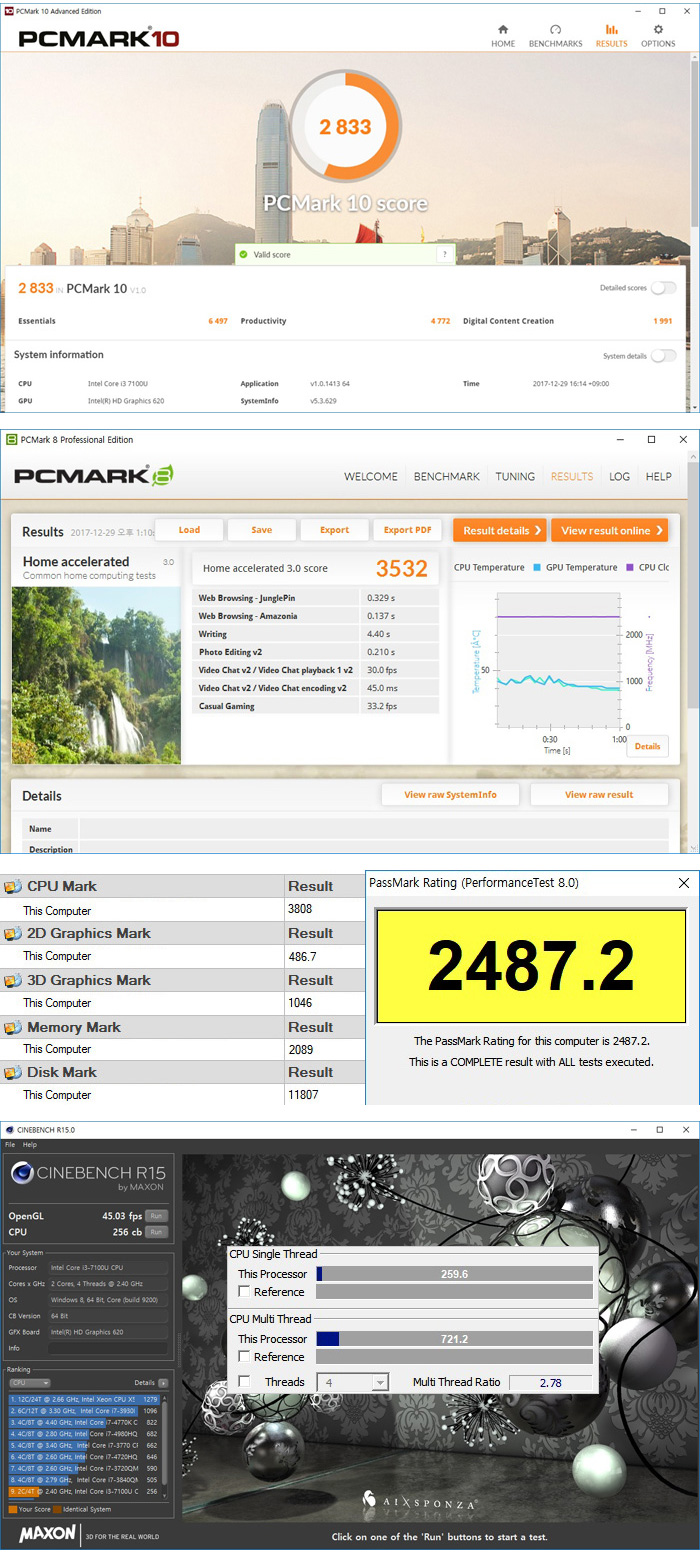Click the Export button in PCMark 8
Viewport: 700px width, 1553px height.
[335, 530]
